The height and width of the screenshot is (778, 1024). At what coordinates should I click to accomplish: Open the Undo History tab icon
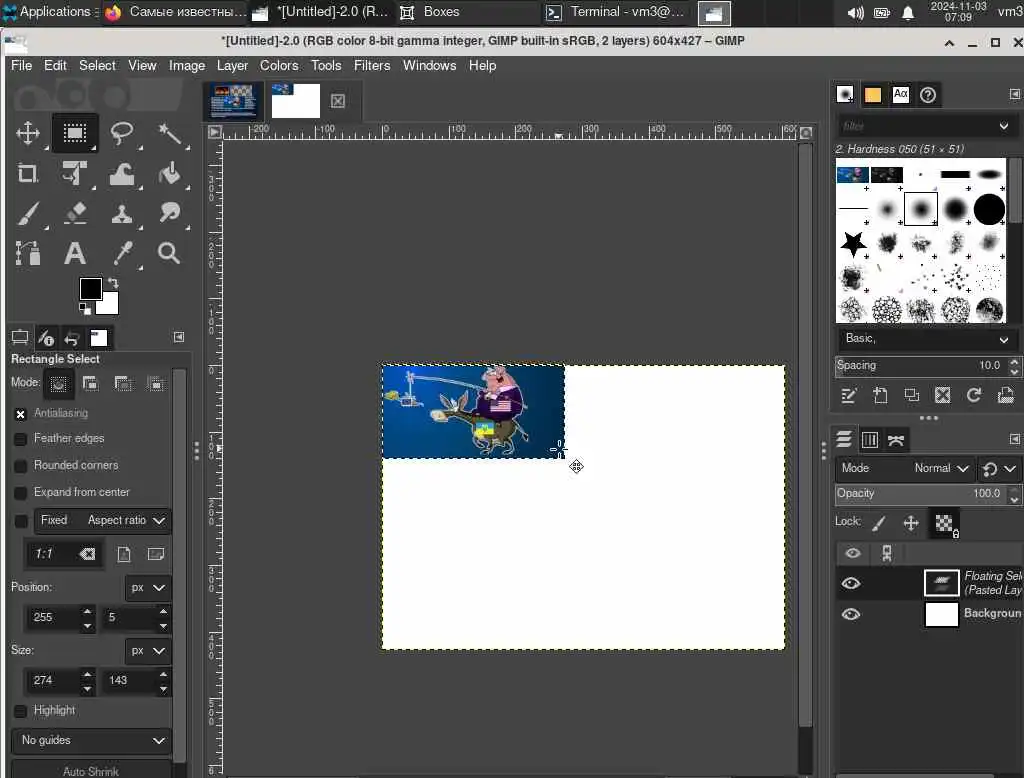[x=72, y=338]
